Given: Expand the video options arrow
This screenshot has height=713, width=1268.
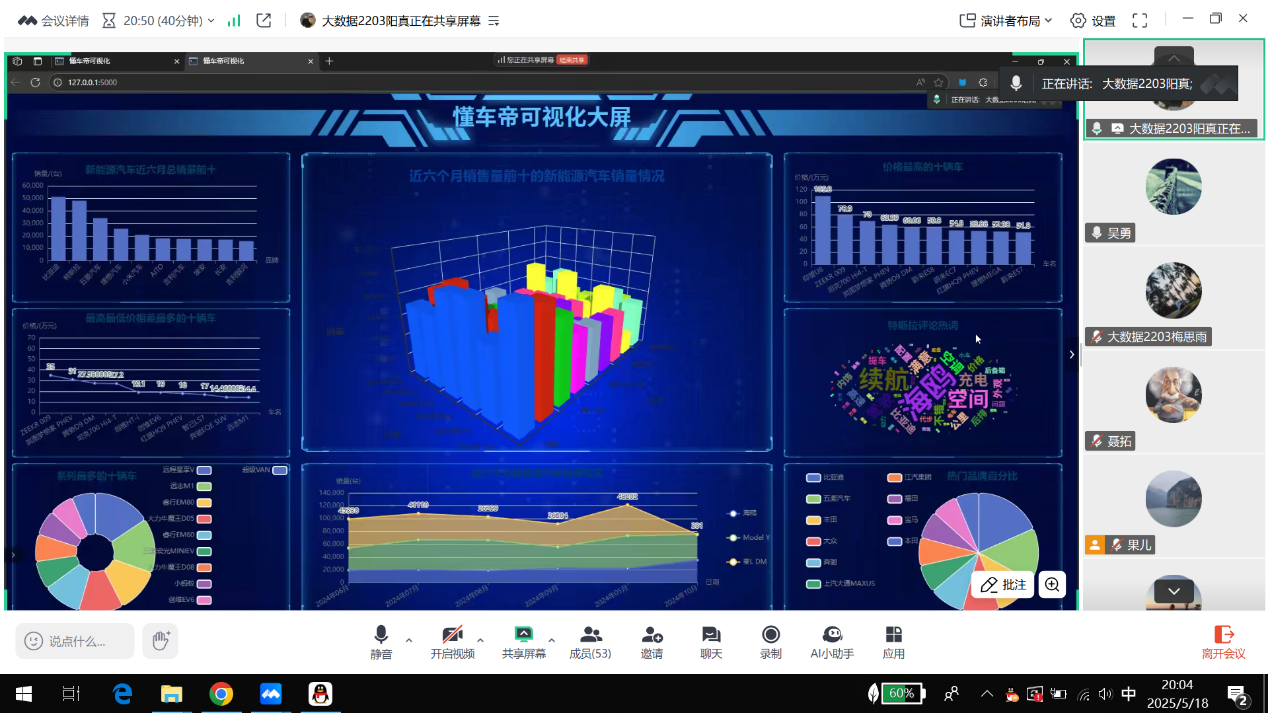Looking at the screenshot, I should [480, 640].
